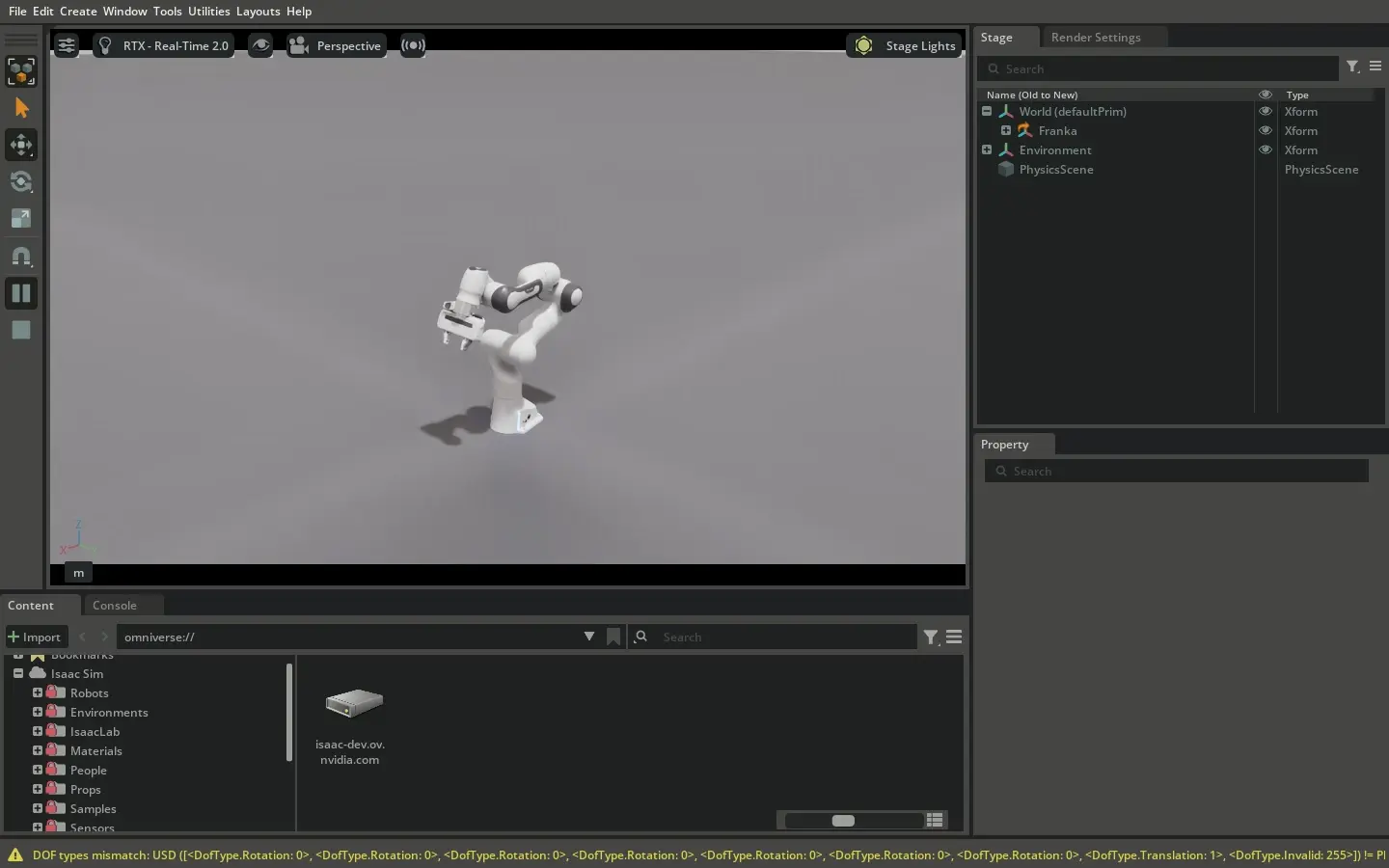Screen dimensions: 1389x868
Task: Adjust the thumbnail size slider
Action: [843, 821]
